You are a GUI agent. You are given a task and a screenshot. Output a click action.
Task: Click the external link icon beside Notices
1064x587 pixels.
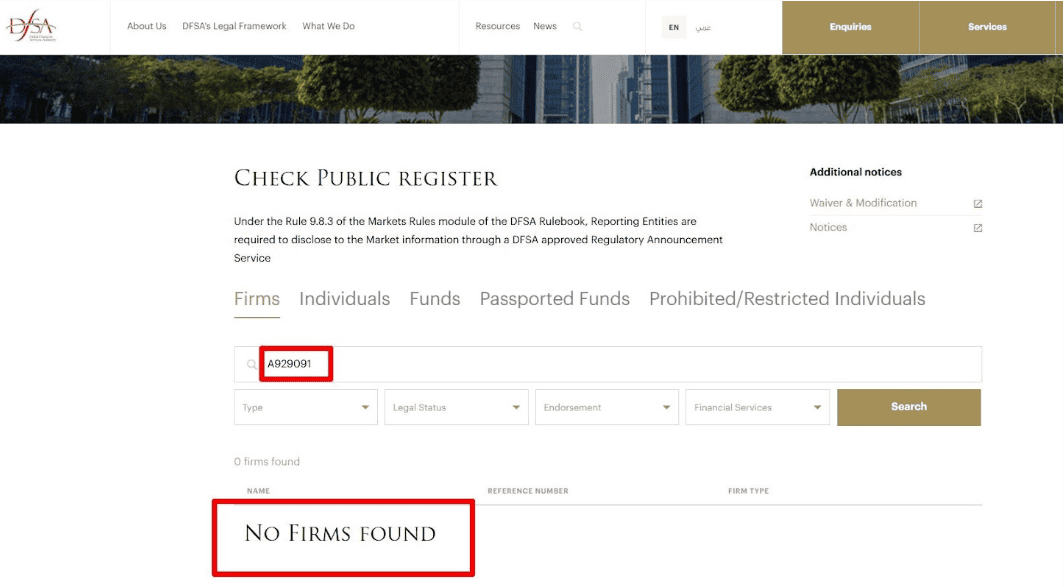(x=977, y=228)
